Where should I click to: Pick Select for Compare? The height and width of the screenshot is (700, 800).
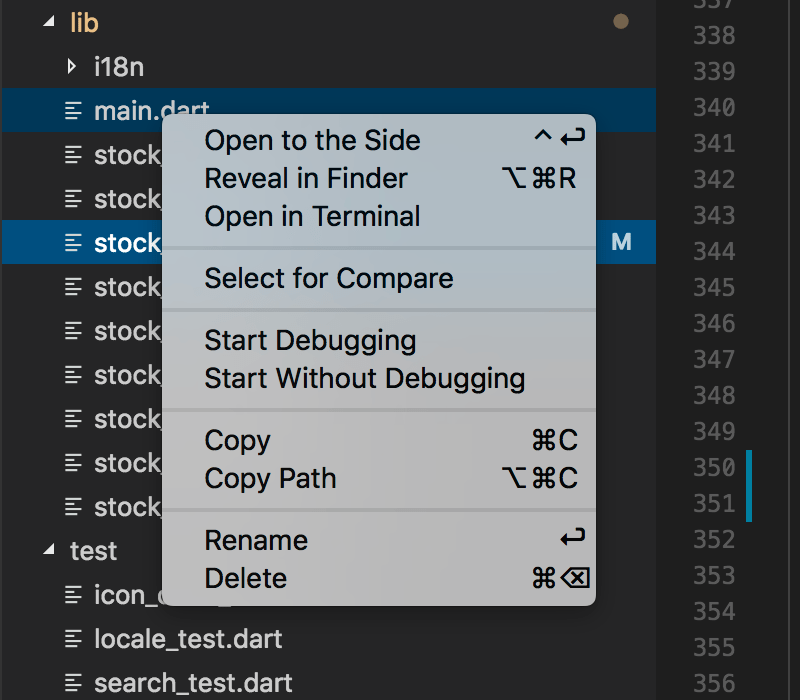(x=328, y=279)
